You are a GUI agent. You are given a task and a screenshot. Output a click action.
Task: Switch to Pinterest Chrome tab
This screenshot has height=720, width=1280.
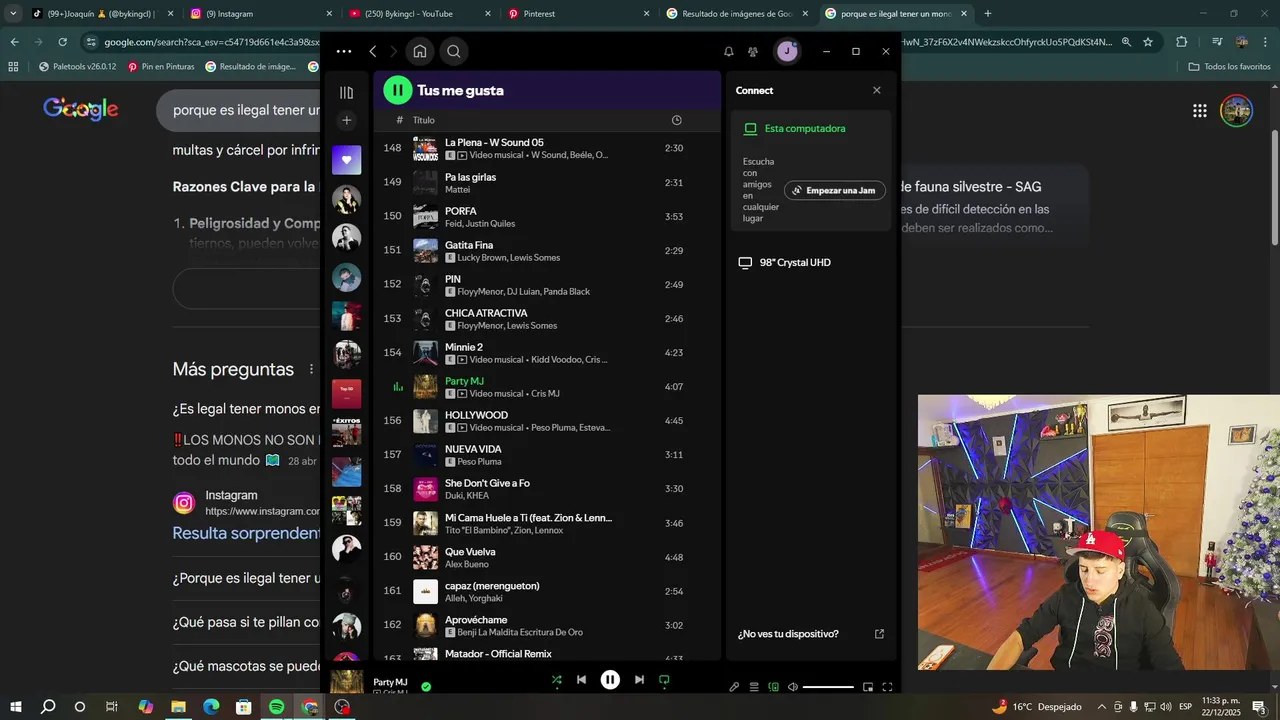[x=577, y=14]
